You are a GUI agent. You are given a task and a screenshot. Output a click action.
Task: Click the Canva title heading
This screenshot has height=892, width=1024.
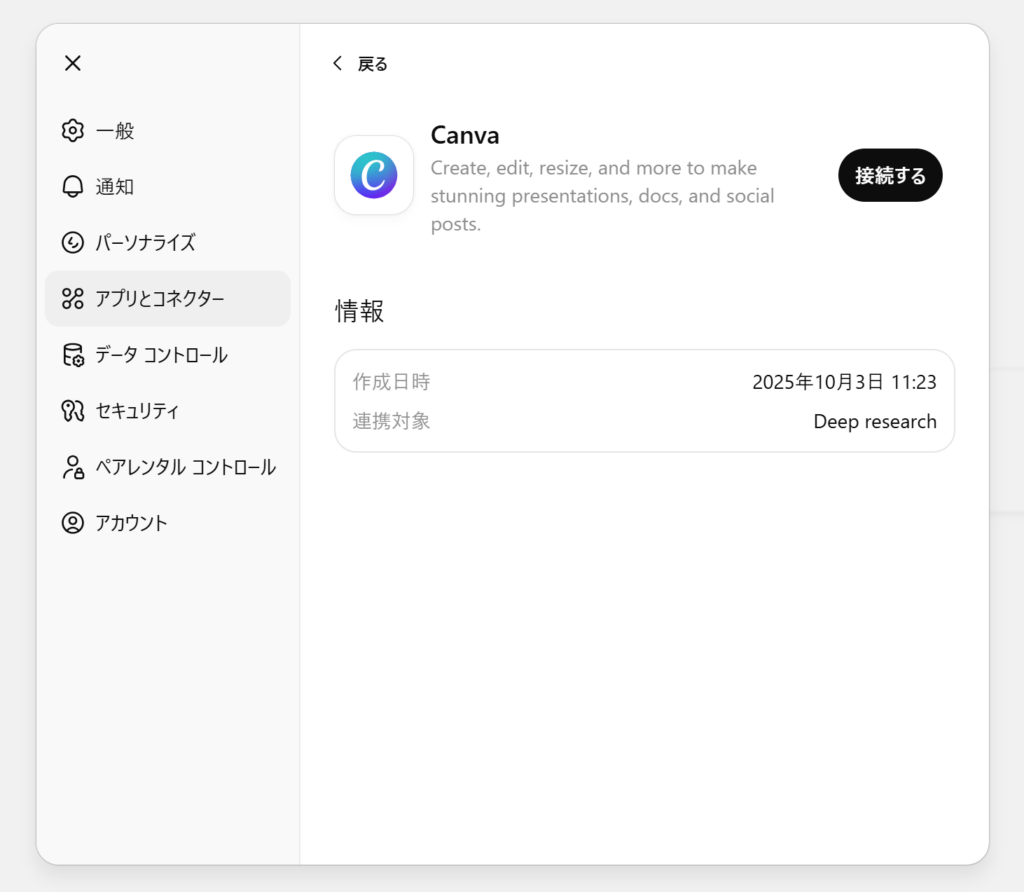465,135
